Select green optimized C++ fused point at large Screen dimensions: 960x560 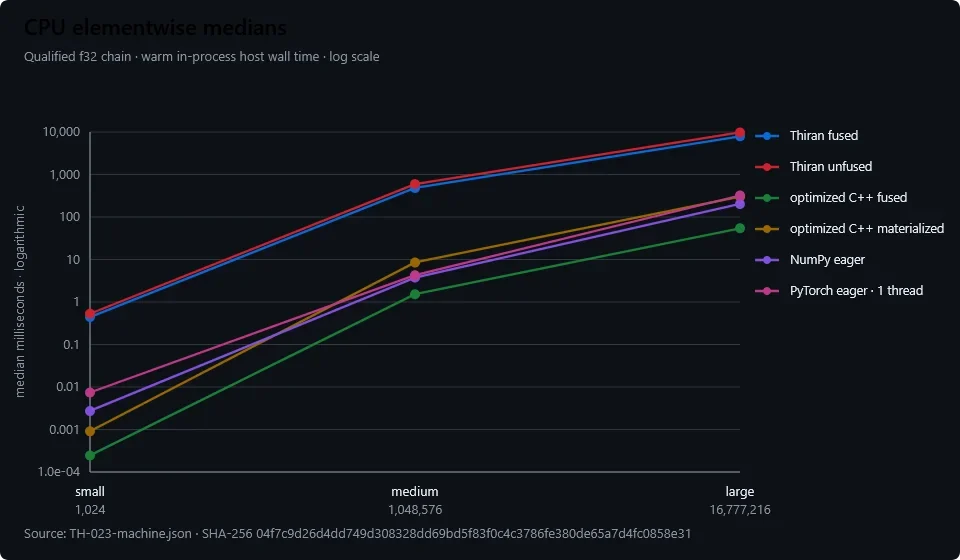tap(740, 228)
